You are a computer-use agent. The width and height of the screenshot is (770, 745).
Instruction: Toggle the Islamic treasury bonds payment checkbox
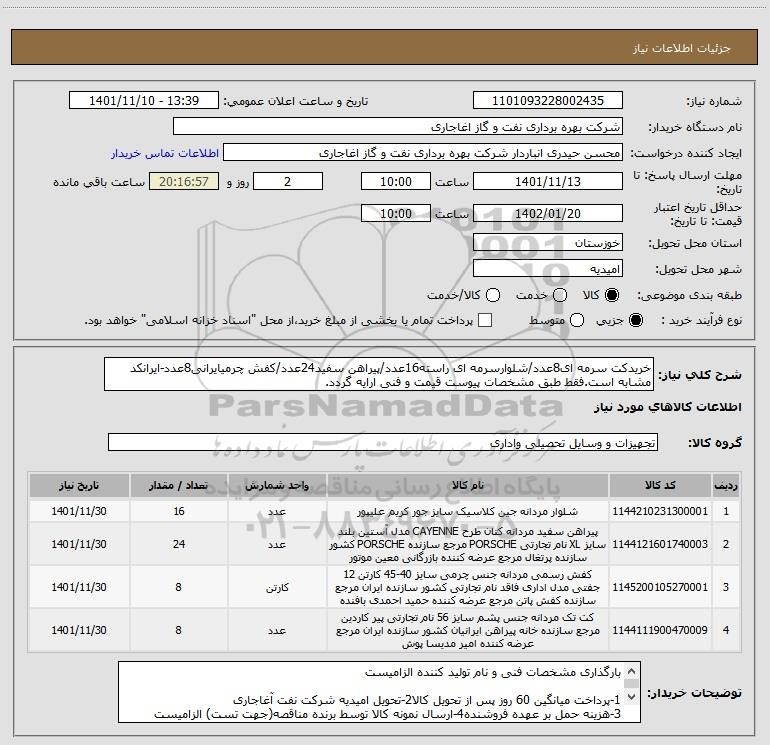pos(485,320)
